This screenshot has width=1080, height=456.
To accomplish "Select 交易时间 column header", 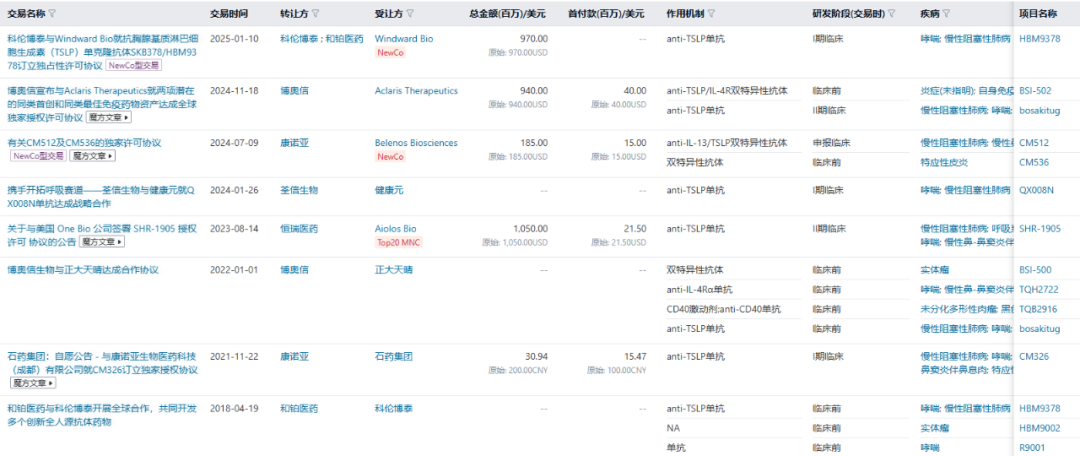I will pos(229,13).
